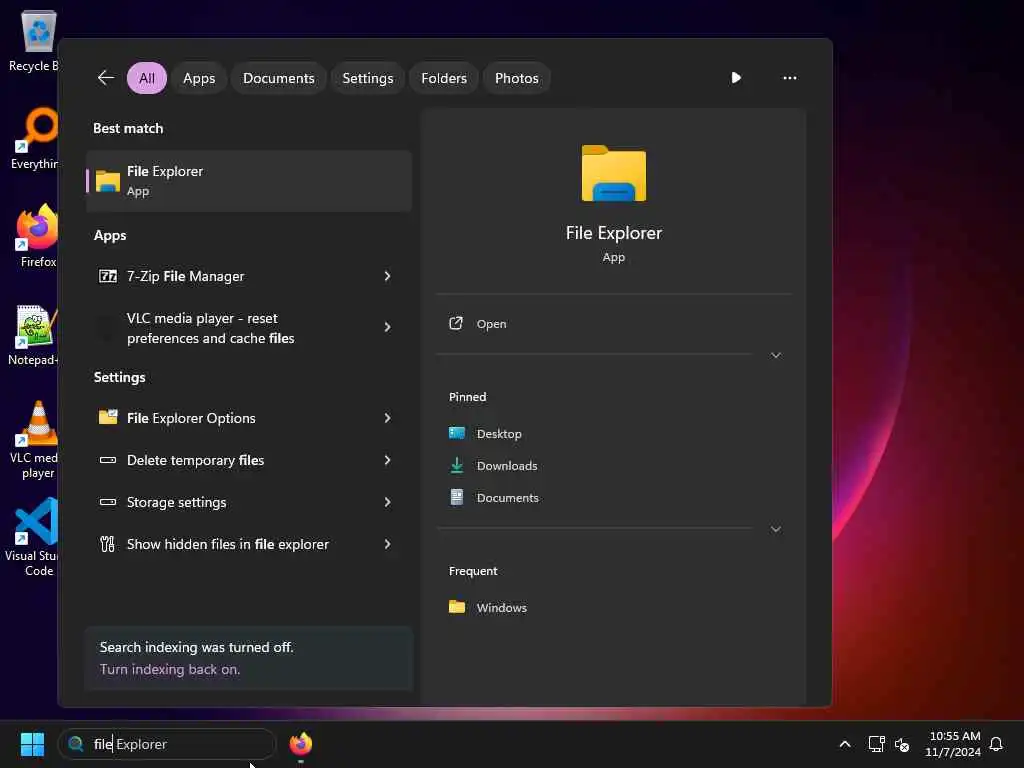Screen dimensions: 1024x768
Task: Select the Visual Studio Code desktop shortcut
Action: [31, 537]
